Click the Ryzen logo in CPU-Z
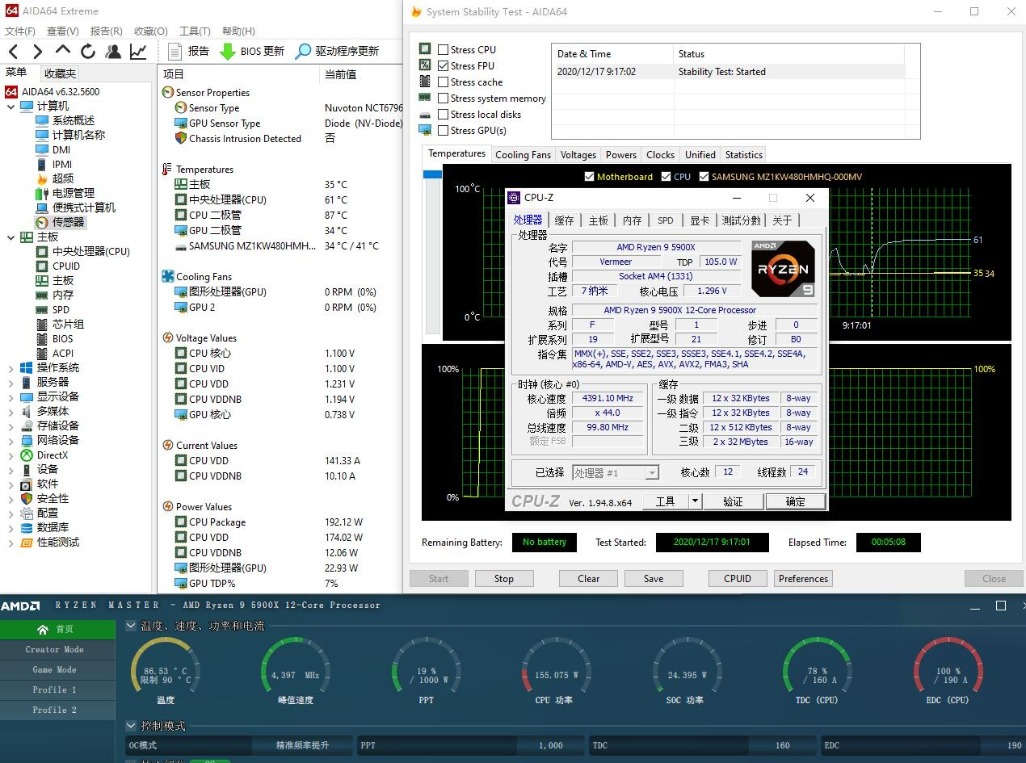 pos(783,268)
